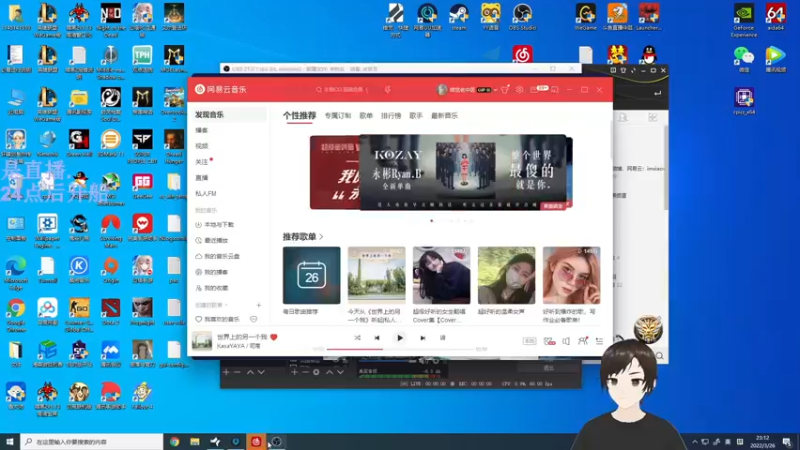Viewport: 800px width, 450px height.
Task: Open the current song album cover
Action: (x=202, y=341)
